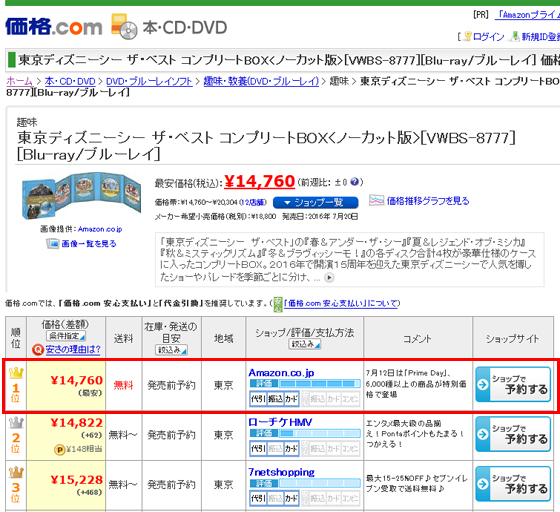The height and width of the screenshot is (512, 560).
Task: Click the price trend graph icon
Action: 376,200
